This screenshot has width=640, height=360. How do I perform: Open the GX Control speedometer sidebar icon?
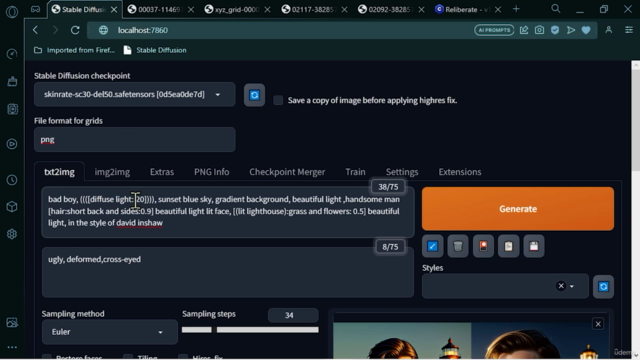click(x=12, y=54)
